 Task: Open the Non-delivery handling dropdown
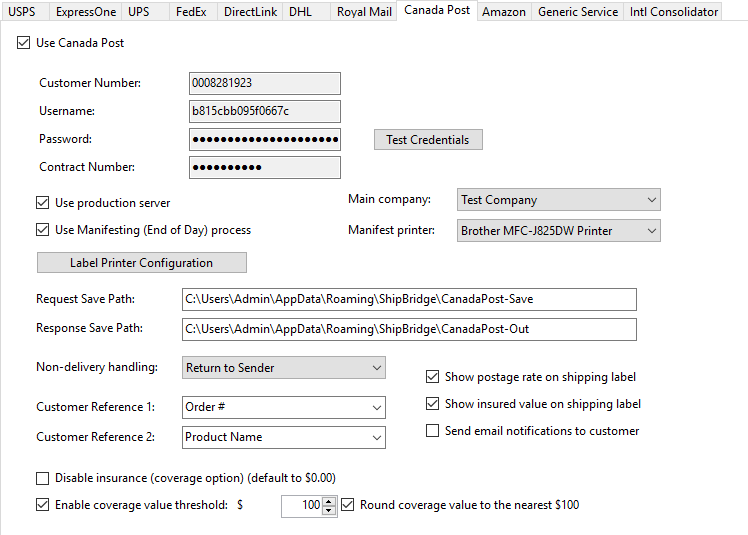(x=284, y=368)
